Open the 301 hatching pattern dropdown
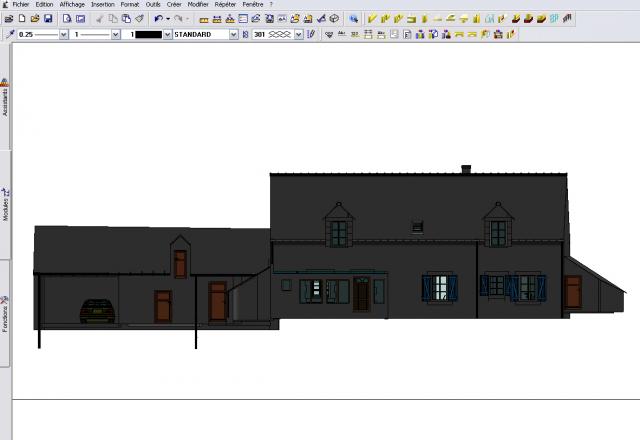 point(299,35)
